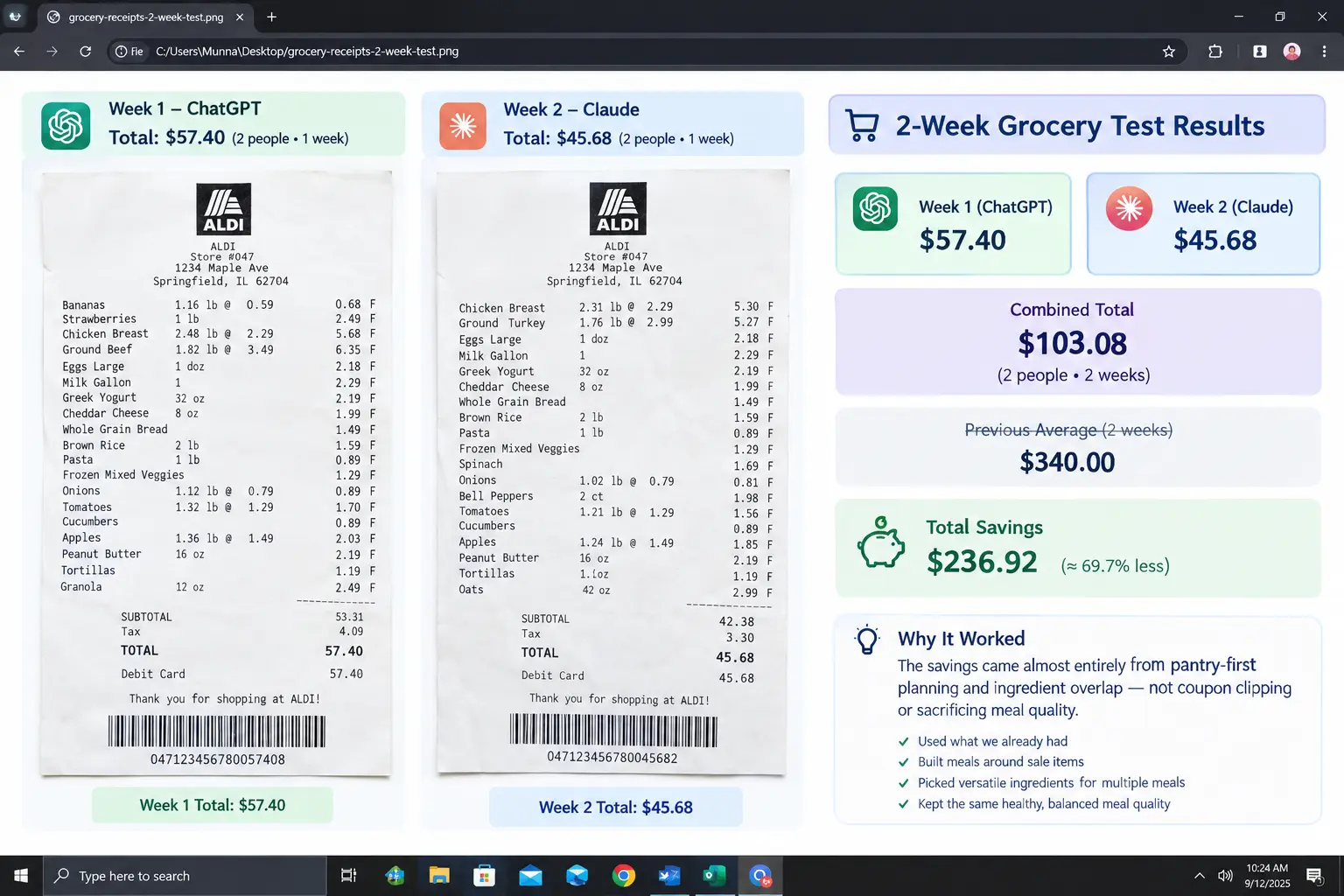Open a new tab with plus button

[271, 17]
